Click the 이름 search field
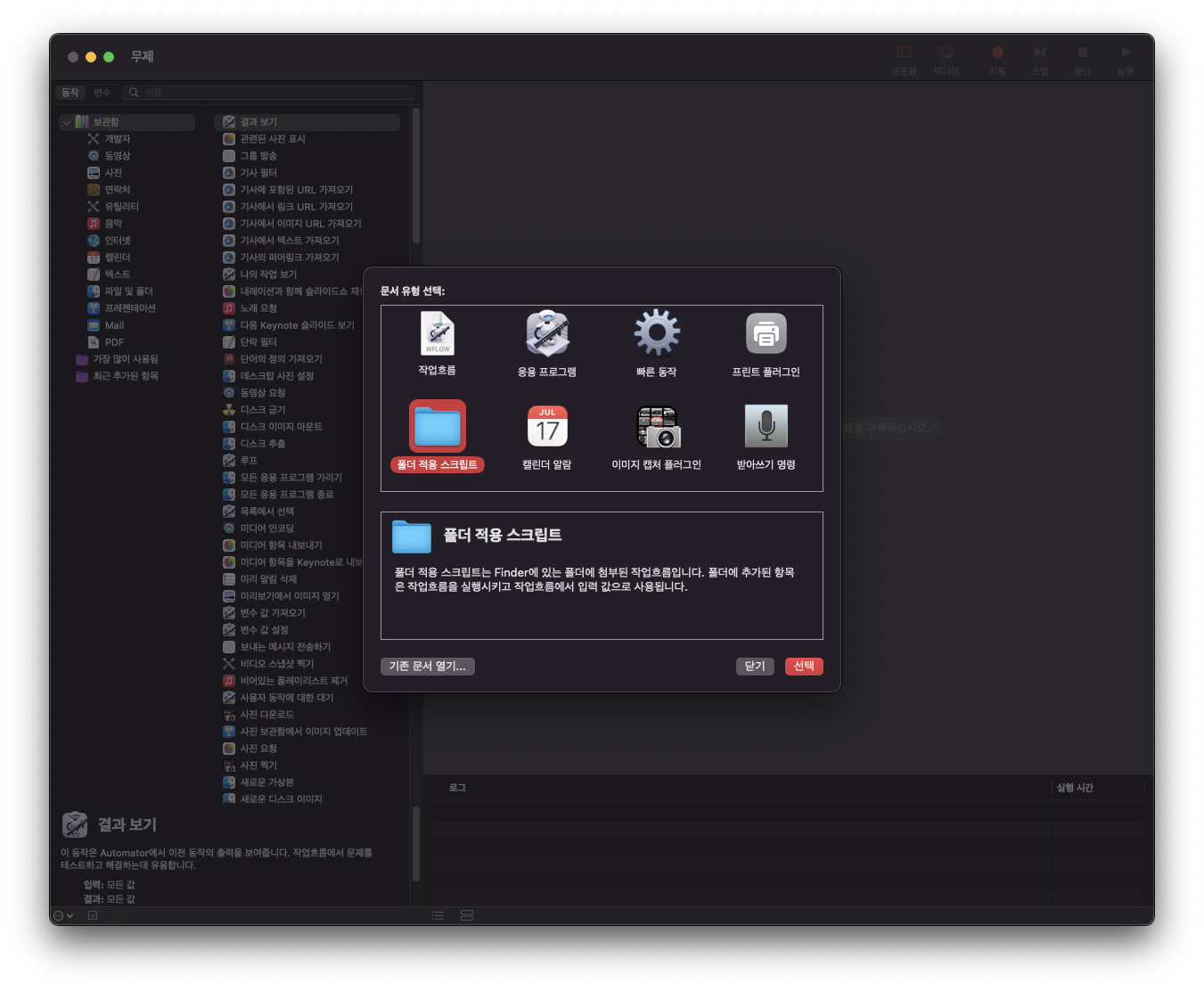This screenshot has height=991, width=1204. 269,93
